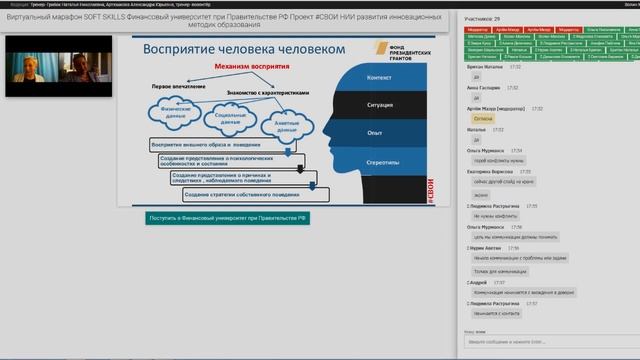Click Людмила Растрыгина name at 17:55
640x360 pixels.
point(494,206)
